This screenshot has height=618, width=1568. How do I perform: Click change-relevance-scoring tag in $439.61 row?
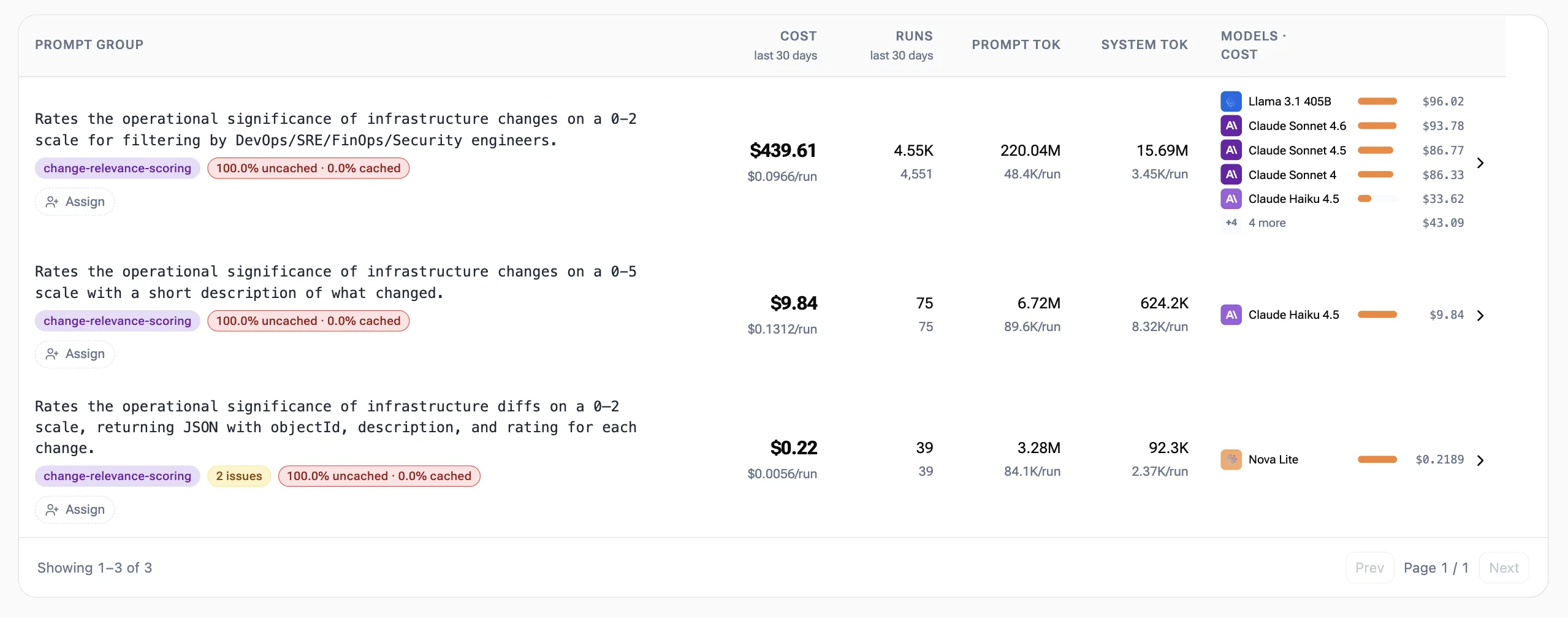117,168
